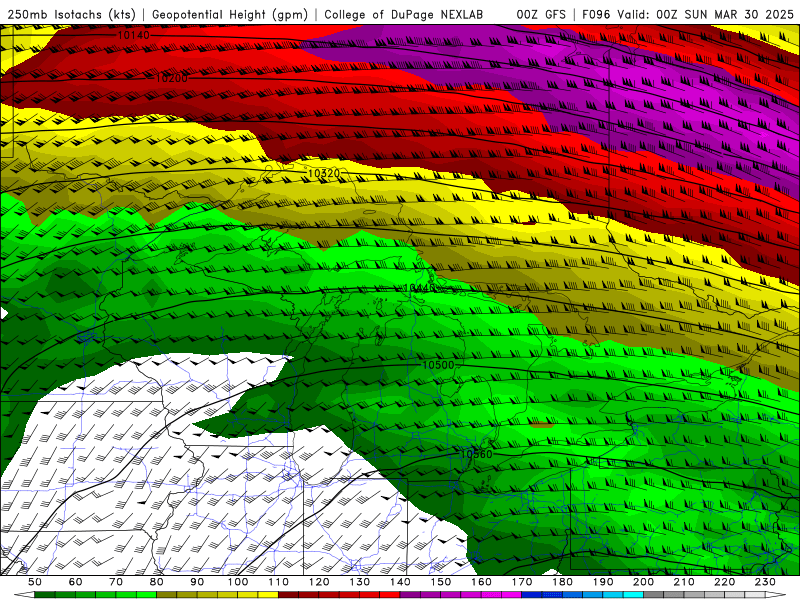Click the 80 value on the color scale
Screen dimensions: 800x600
[x=157, y=582]
